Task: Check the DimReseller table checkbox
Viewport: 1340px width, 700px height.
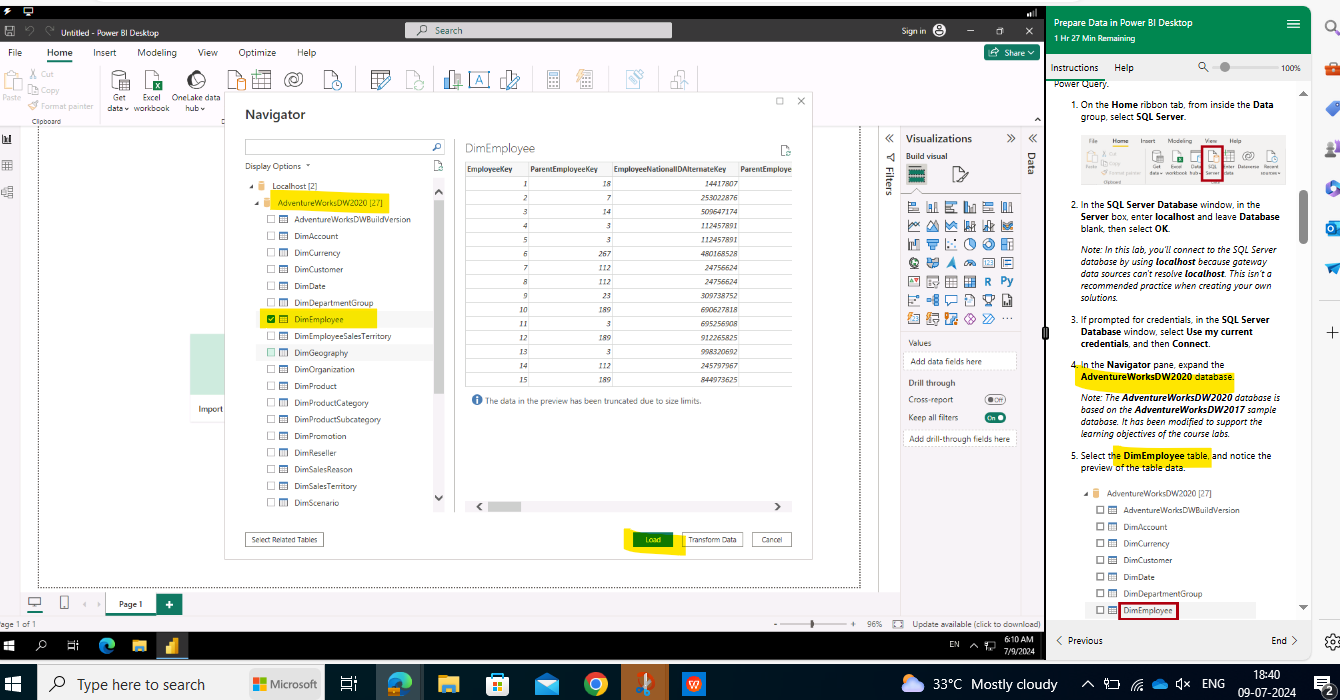Action: click(x=270, y=453)
